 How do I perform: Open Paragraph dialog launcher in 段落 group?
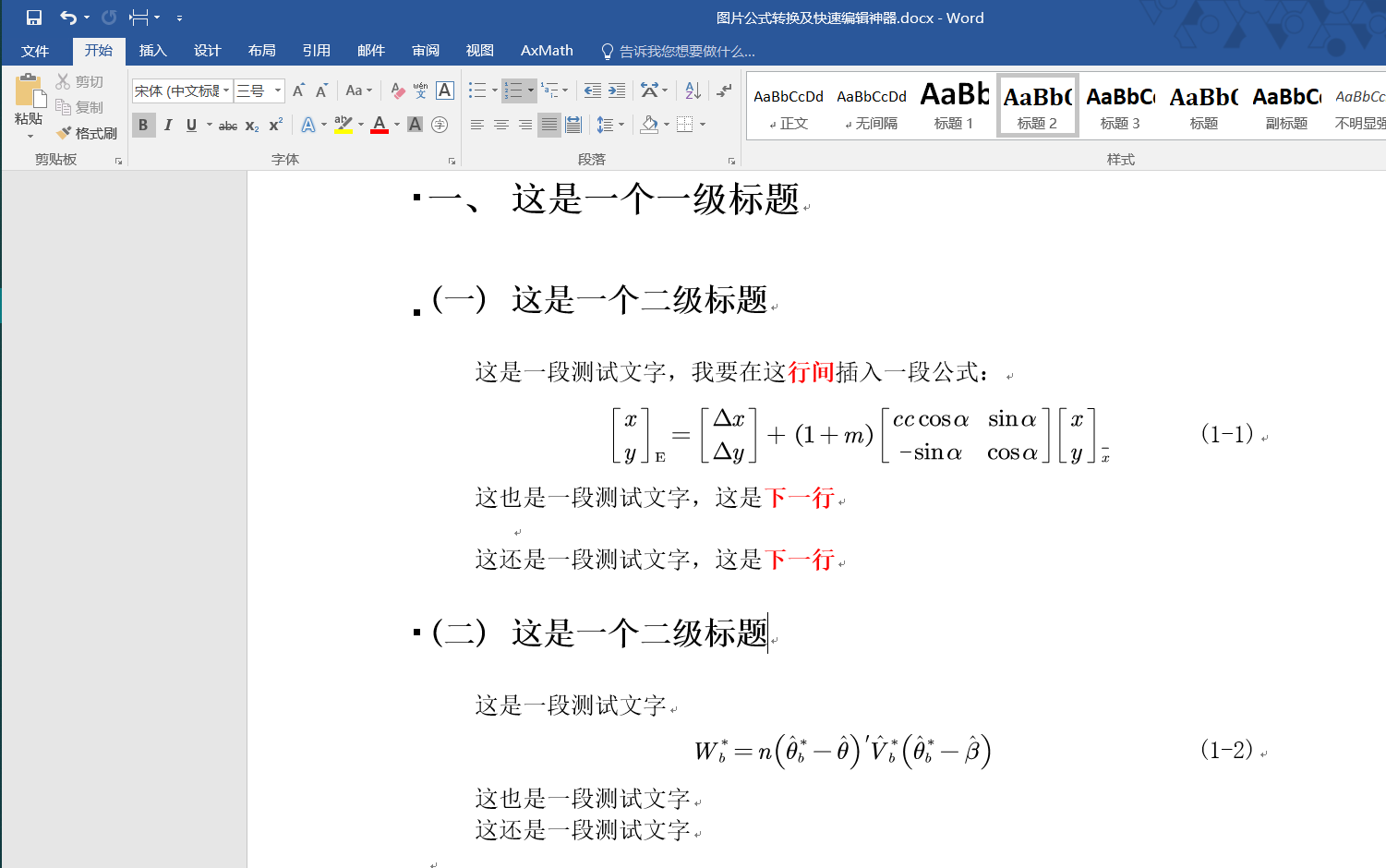731,161
